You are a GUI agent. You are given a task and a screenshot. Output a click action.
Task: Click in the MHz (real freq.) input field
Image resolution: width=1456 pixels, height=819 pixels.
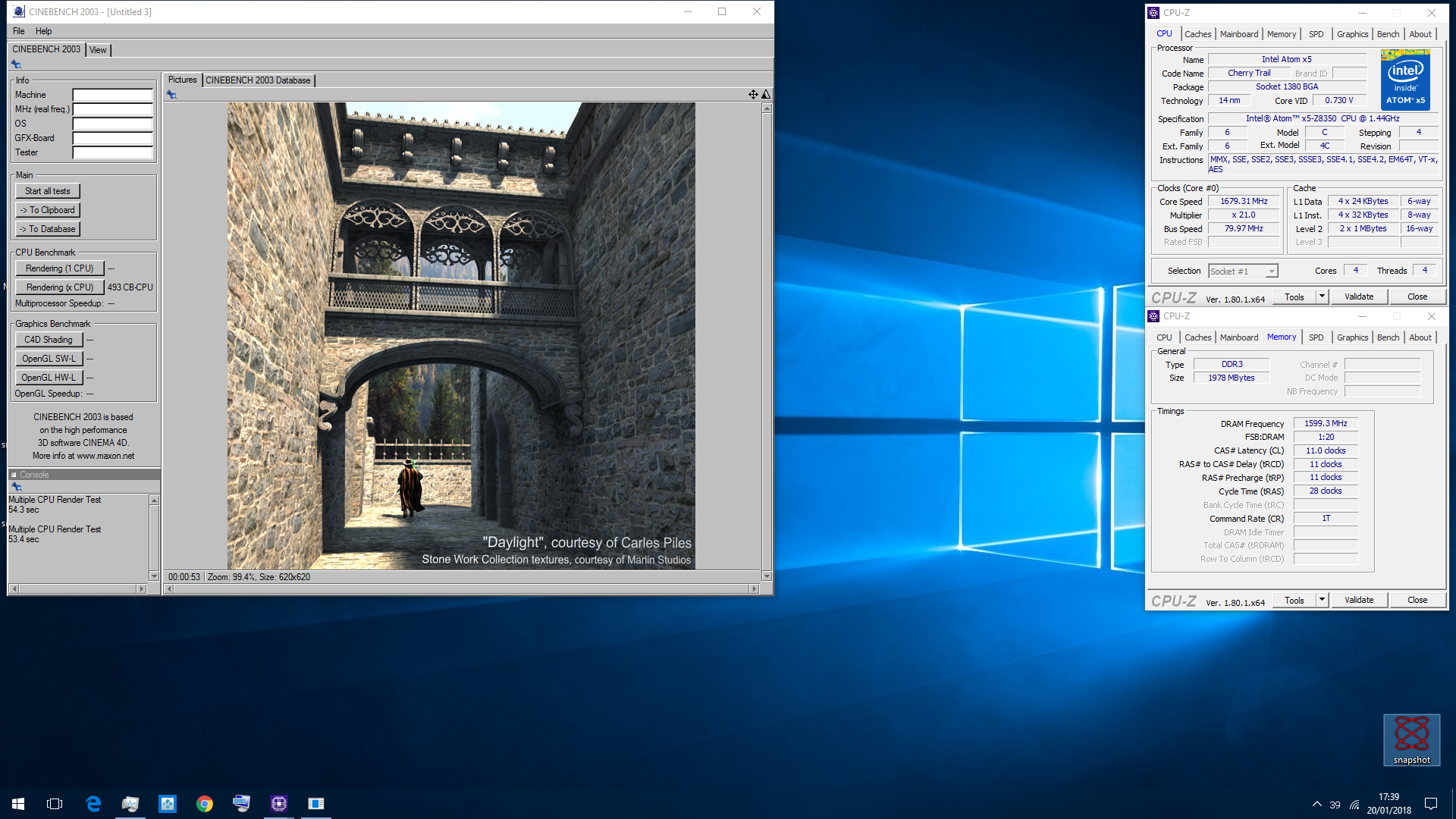[x=113, y=109]
